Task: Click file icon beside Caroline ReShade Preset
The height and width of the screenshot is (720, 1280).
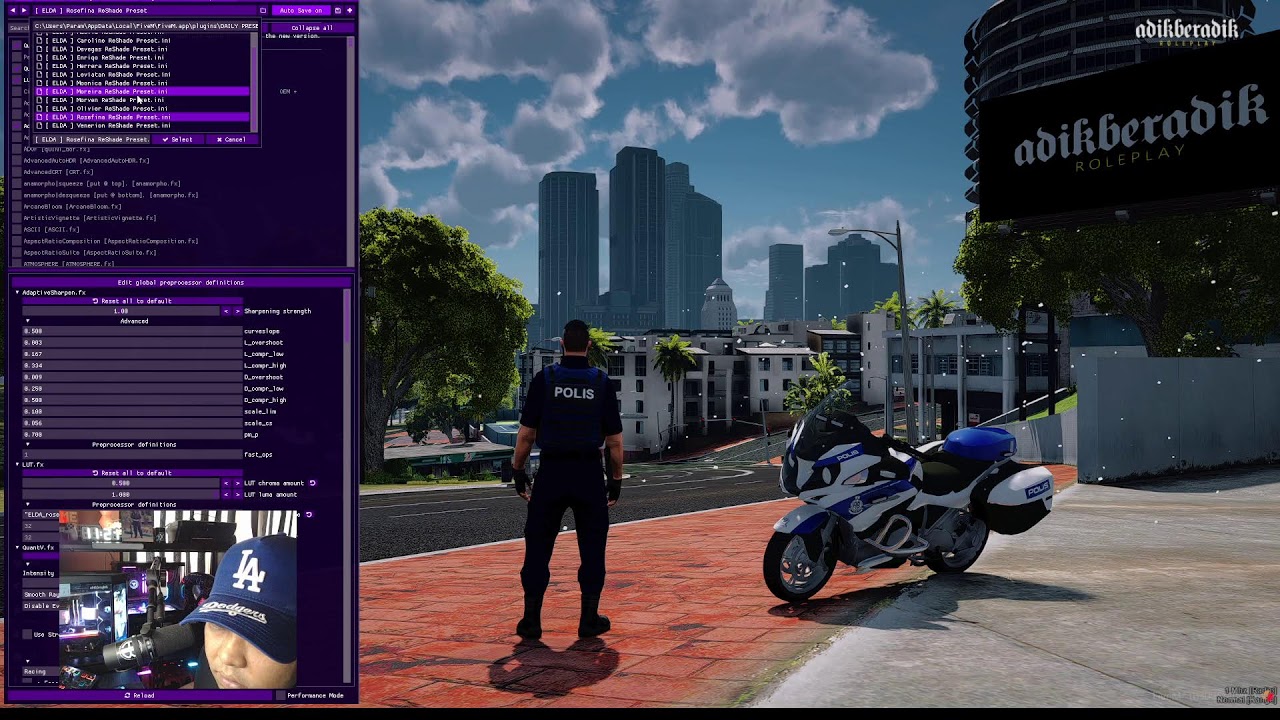Action: 40,40
